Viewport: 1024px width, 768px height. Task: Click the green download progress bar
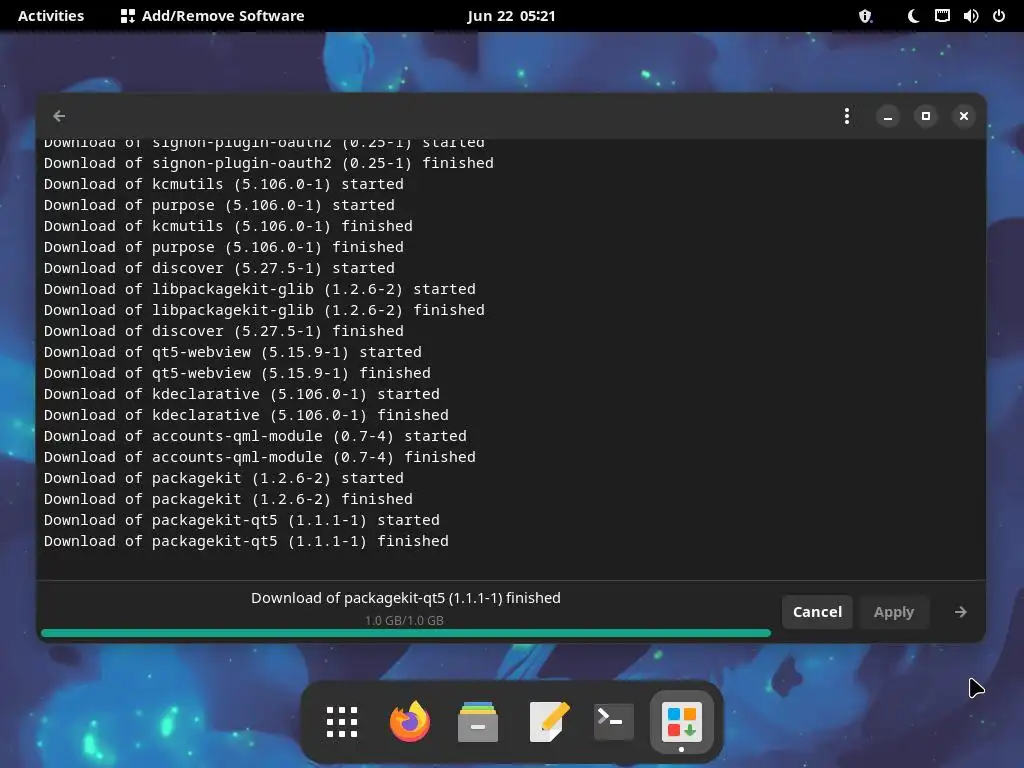[x=406, y=633]
